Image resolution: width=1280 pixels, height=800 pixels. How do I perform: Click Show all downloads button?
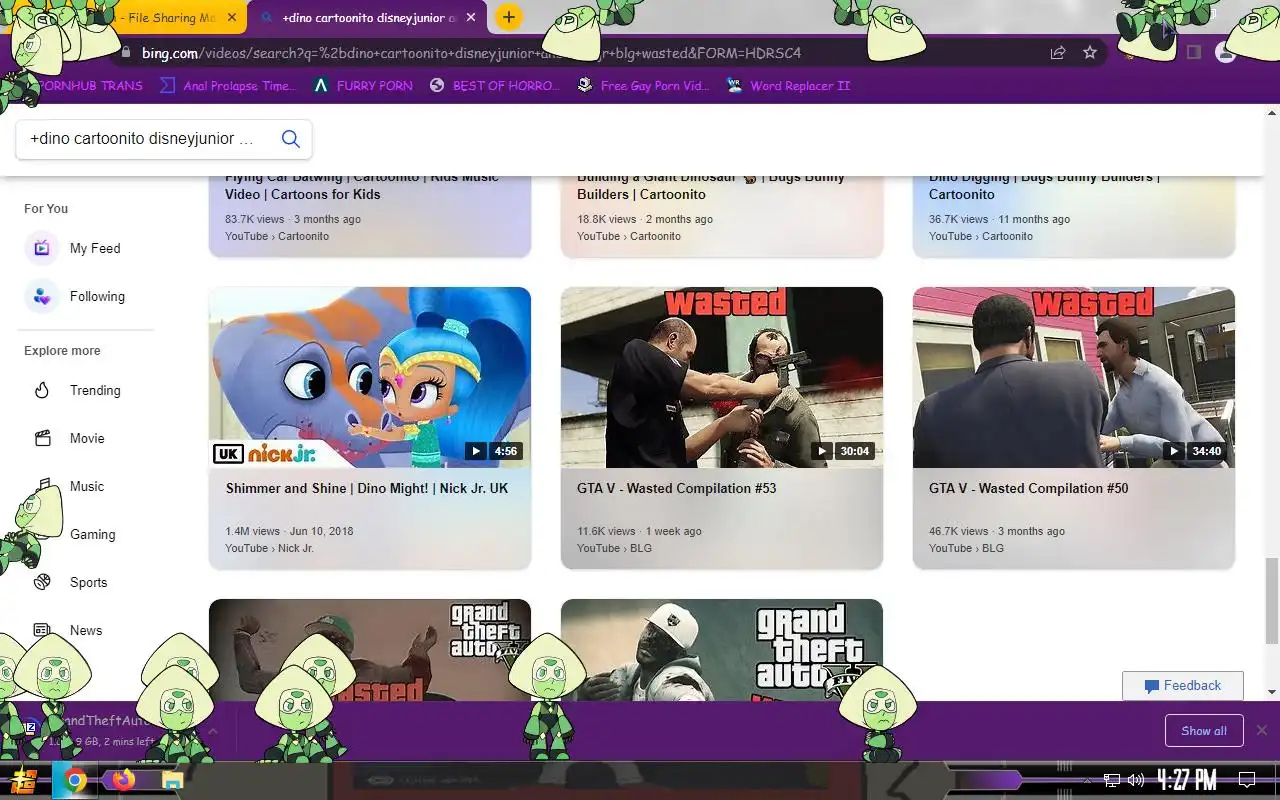click(x=1204, y=731)
